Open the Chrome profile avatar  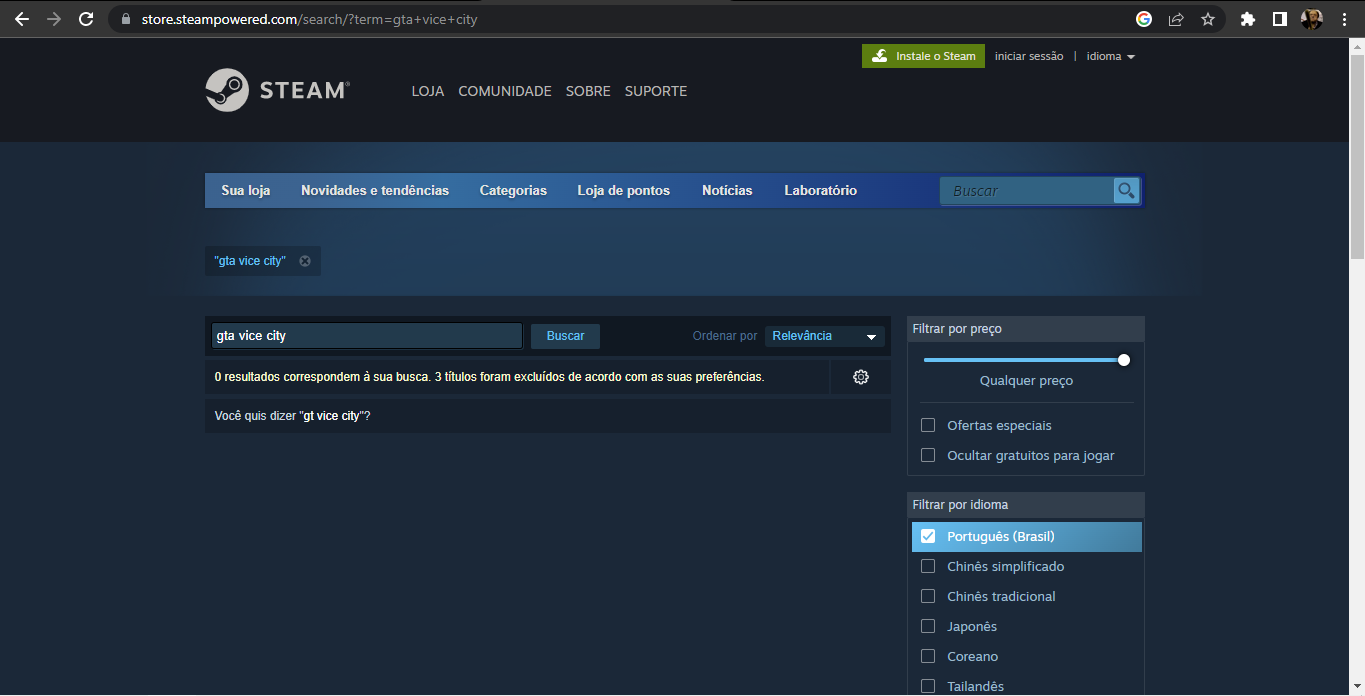[1311, 19]
